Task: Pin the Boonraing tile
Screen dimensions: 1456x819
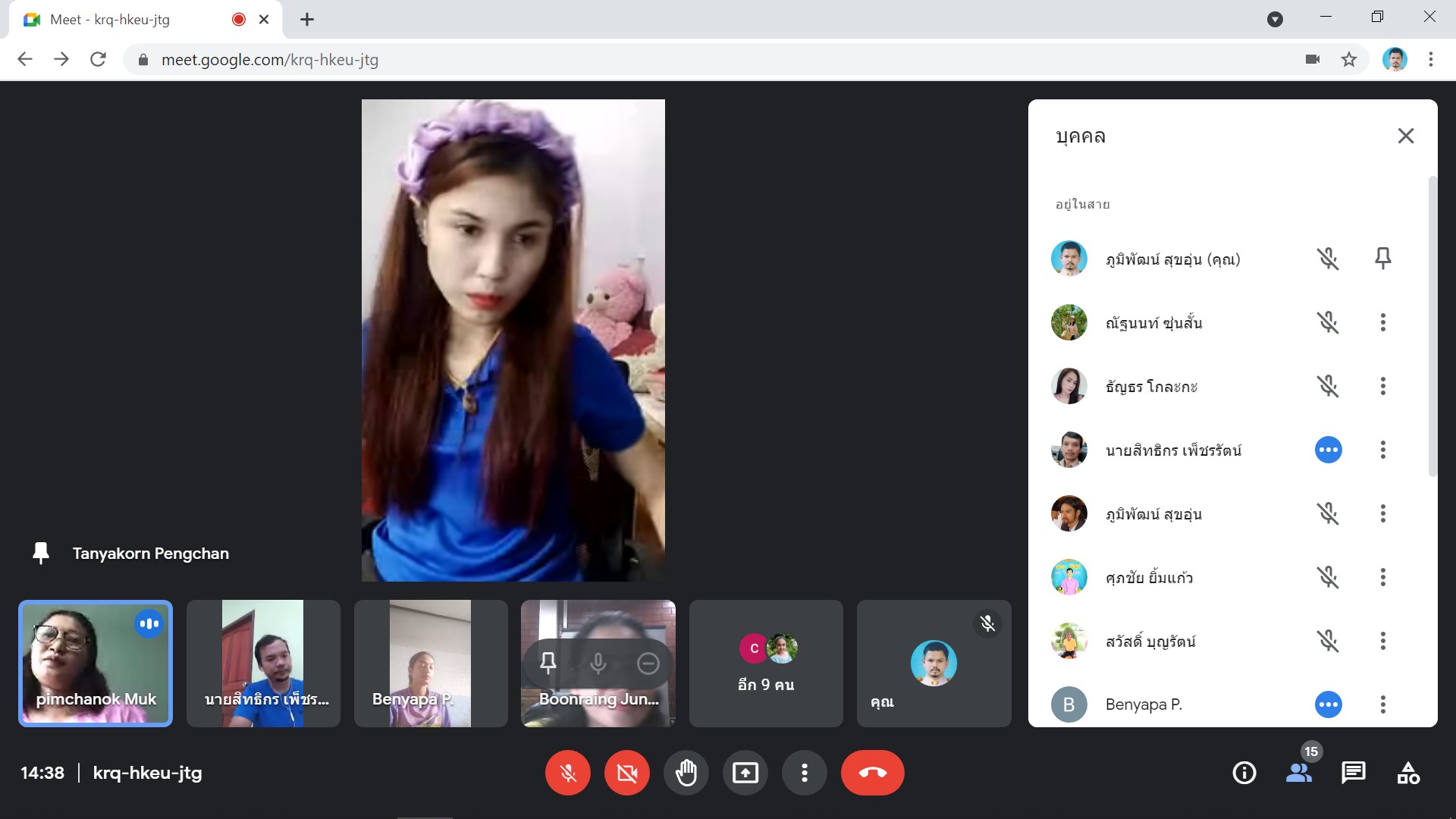Action: (x=548, y=664)
